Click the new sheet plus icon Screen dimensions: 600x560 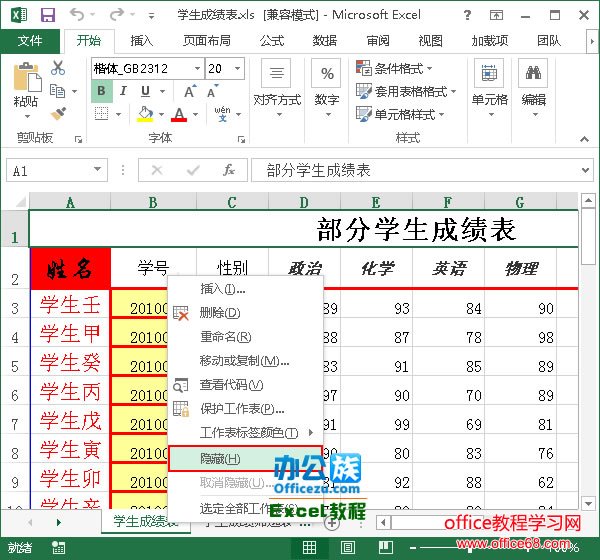pyautogui.click(x=332, y=523)
